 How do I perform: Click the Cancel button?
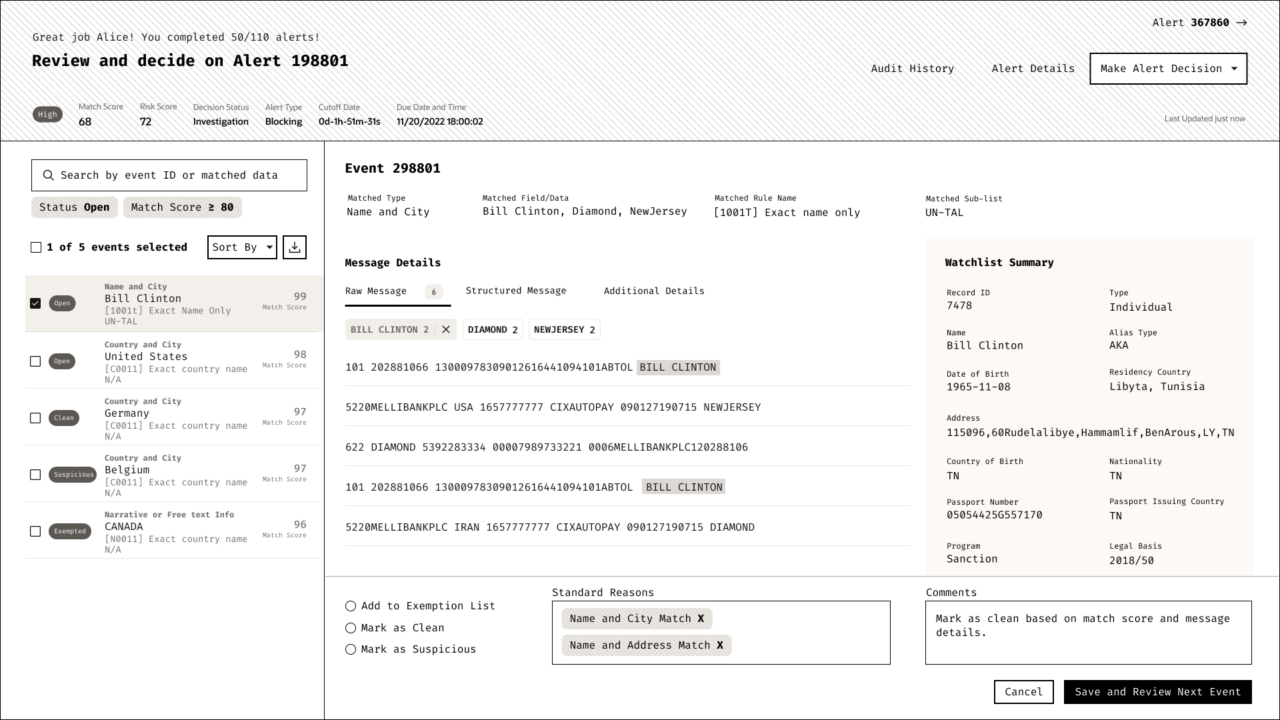point(1024,692)
